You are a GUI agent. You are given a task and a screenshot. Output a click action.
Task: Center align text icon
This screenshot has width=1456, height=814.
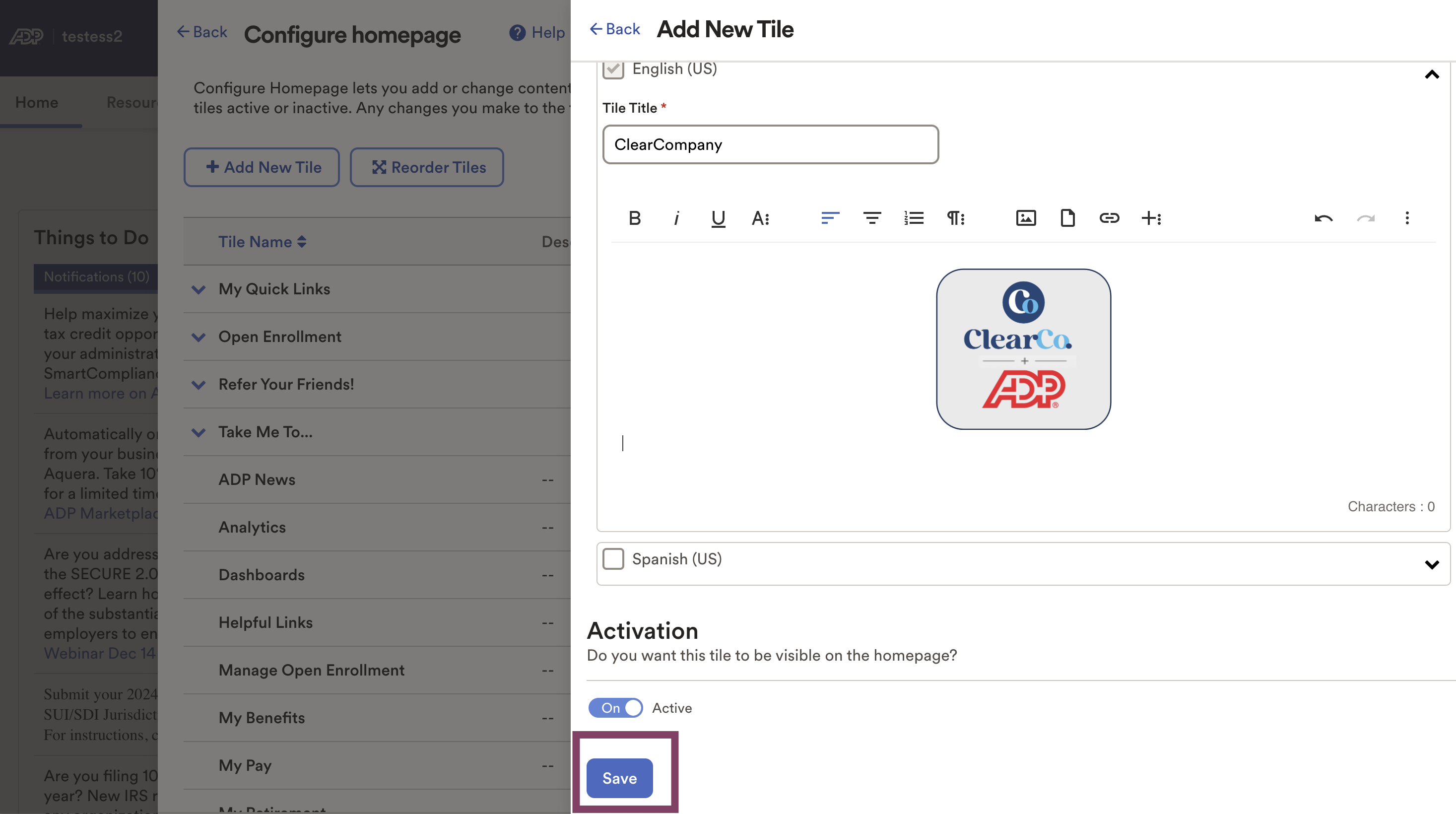[871, 218]
